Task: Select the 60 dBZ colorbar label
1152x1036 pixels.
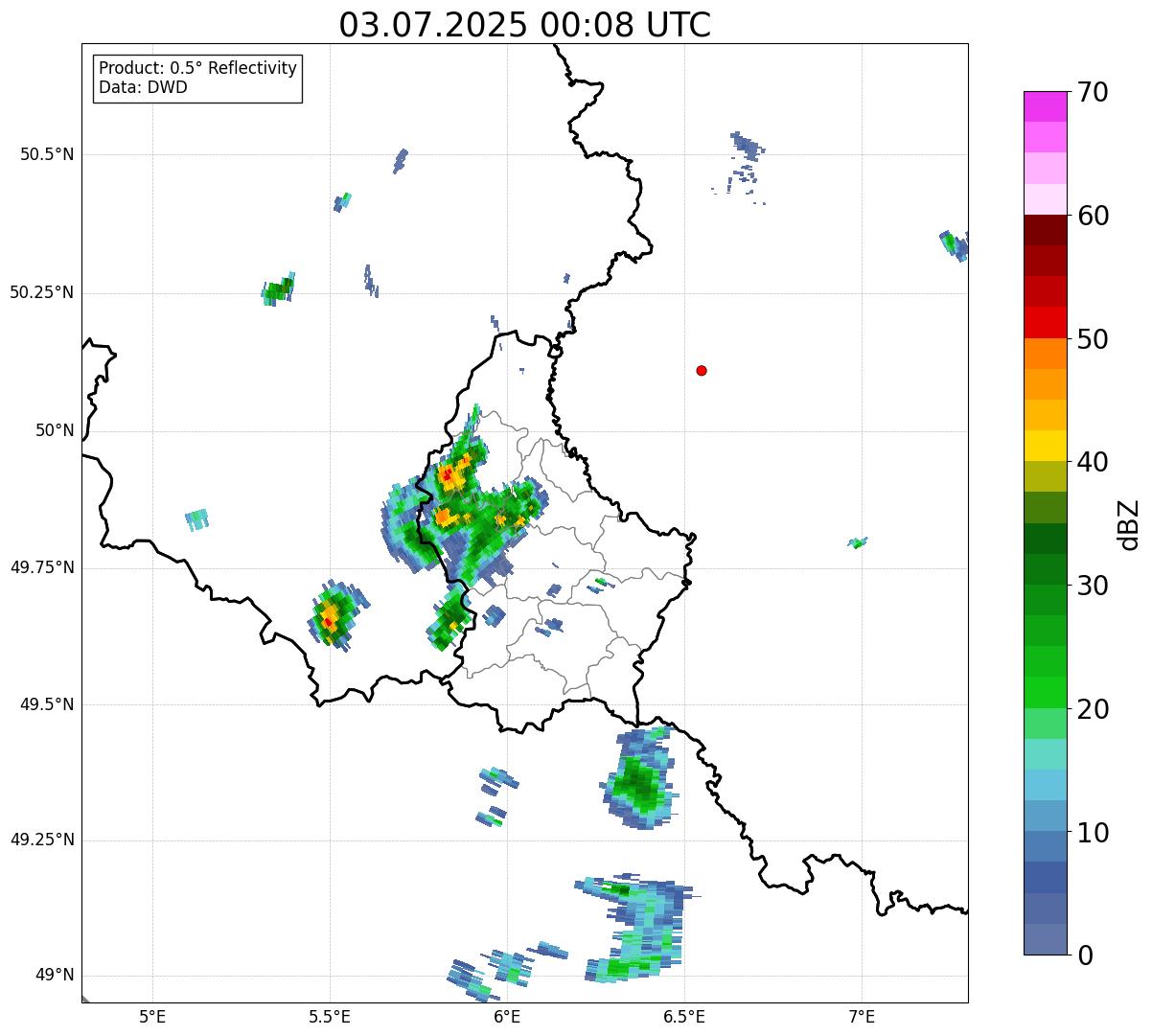Action: [x=1092, y=216]
